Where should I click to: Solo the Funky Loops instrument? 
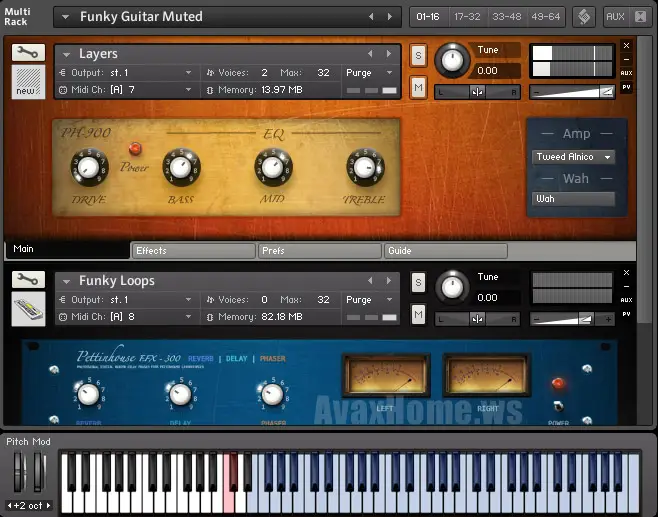tap(418, 282)
